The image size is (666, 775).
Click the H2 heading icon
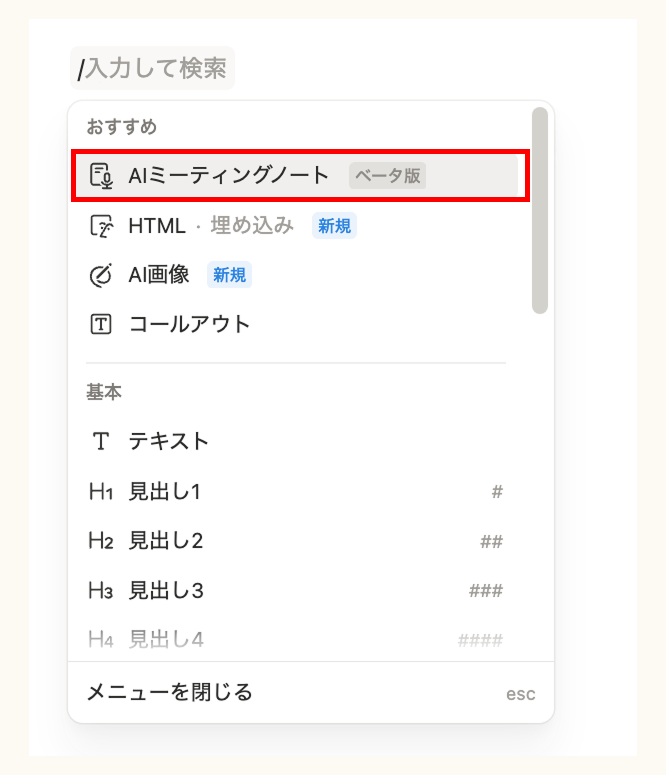101,541
